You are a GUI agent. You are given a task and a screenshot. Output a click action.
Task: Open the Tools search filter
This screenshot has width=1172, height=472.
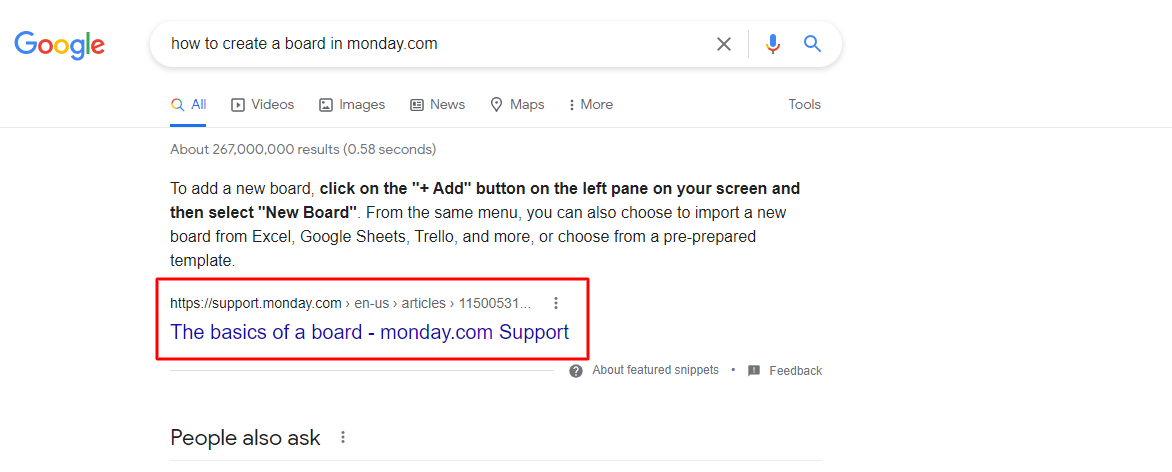pos(804,104)
